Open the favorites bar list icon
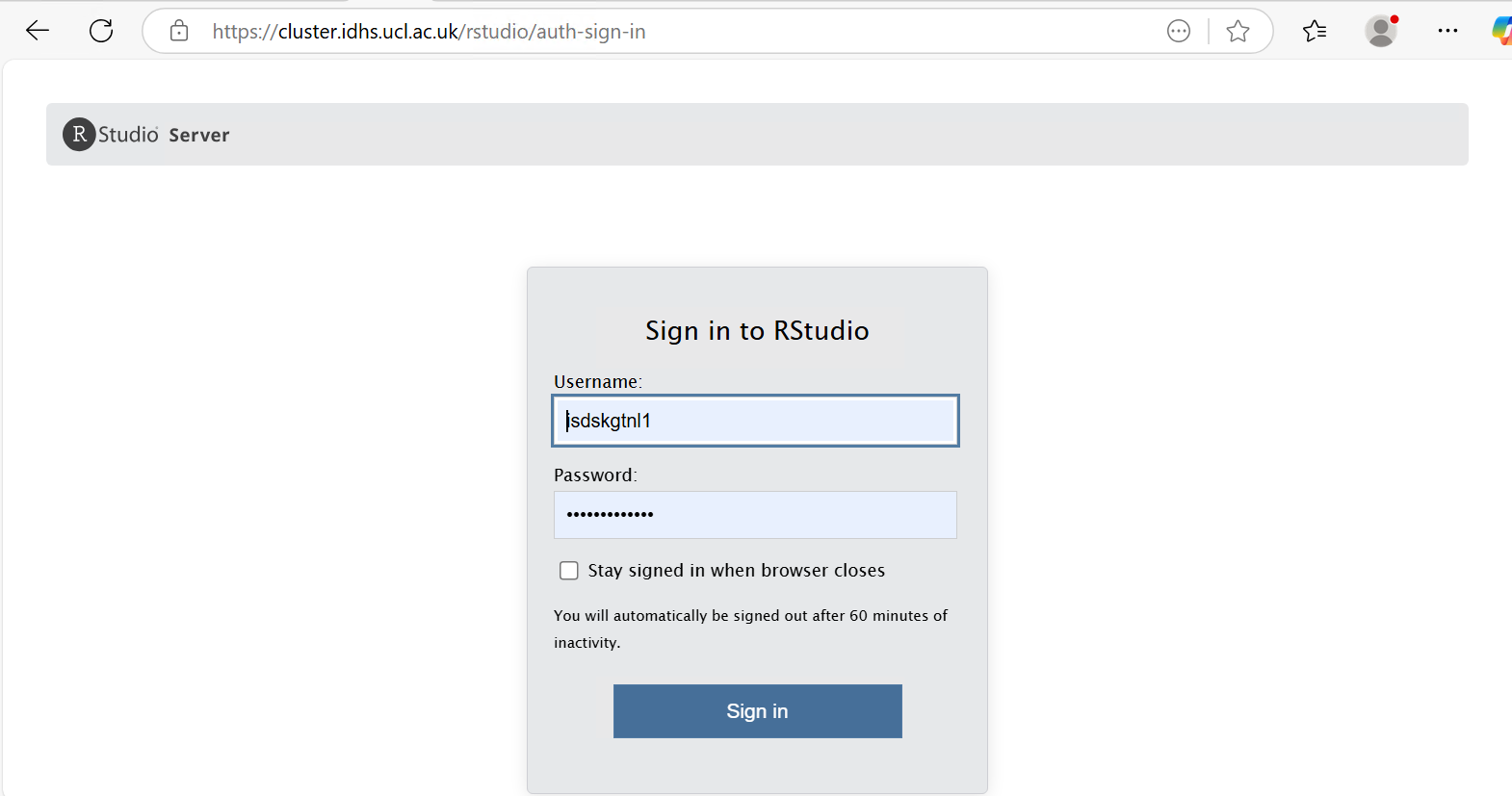The image size is (1512, 796). (1314, 30)
